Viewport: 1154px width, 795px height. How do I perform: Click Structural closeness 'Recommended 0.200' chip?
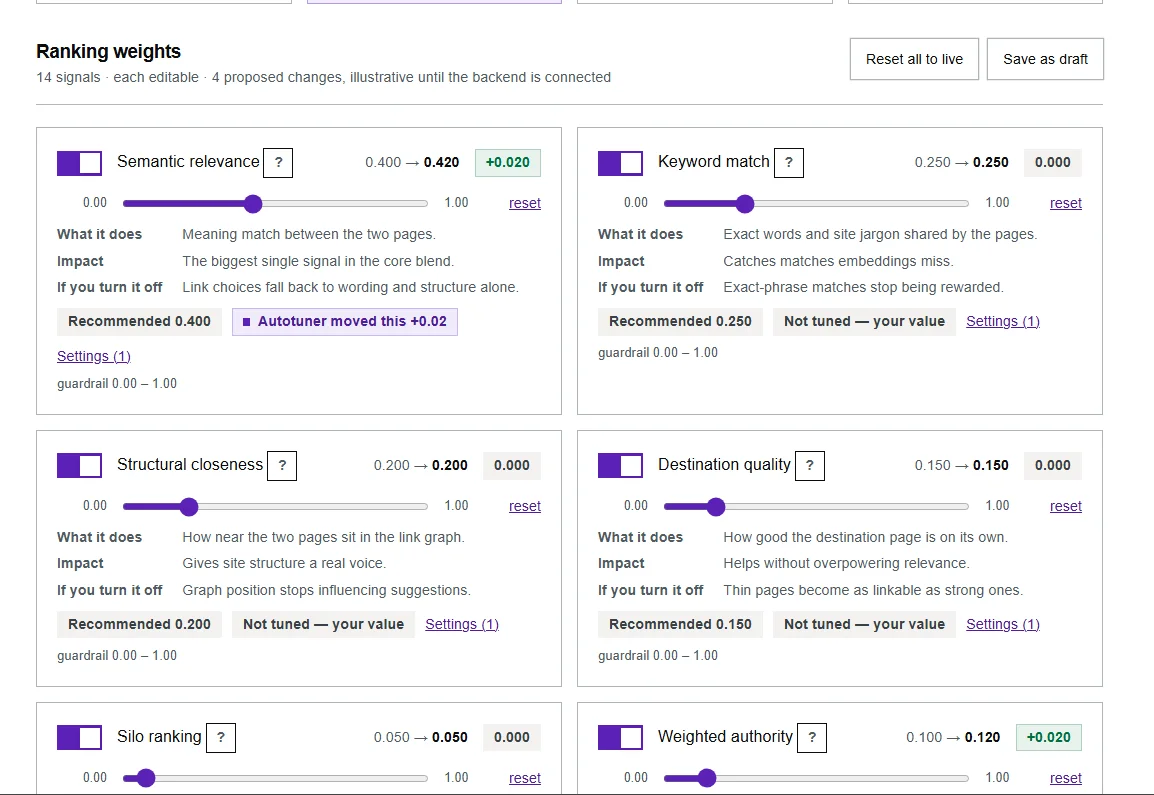[x=139, y=624]
